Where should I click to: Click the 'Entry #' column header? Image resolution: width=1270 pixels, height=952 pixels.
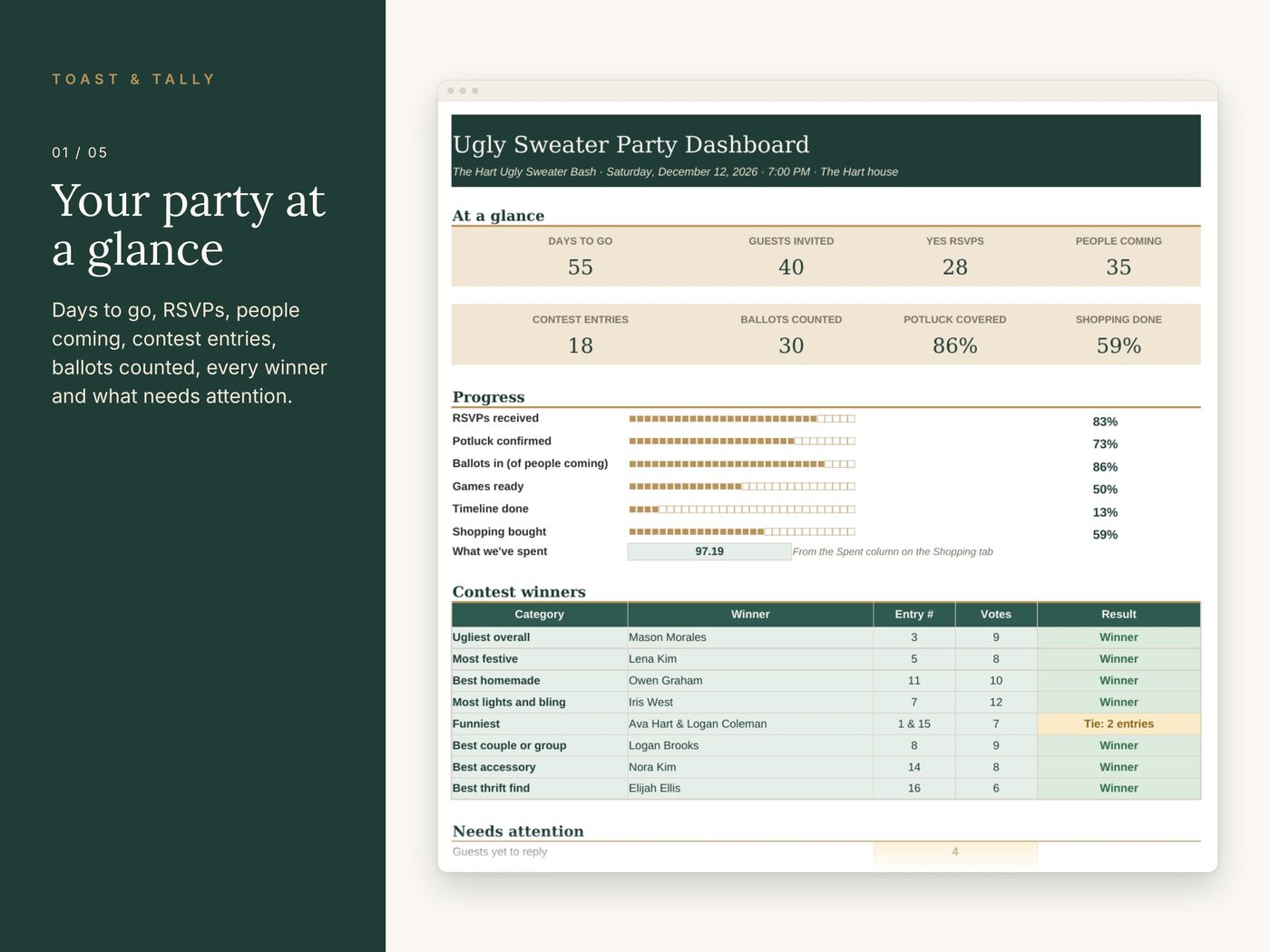pyautogui.click(x=914, y=615)
